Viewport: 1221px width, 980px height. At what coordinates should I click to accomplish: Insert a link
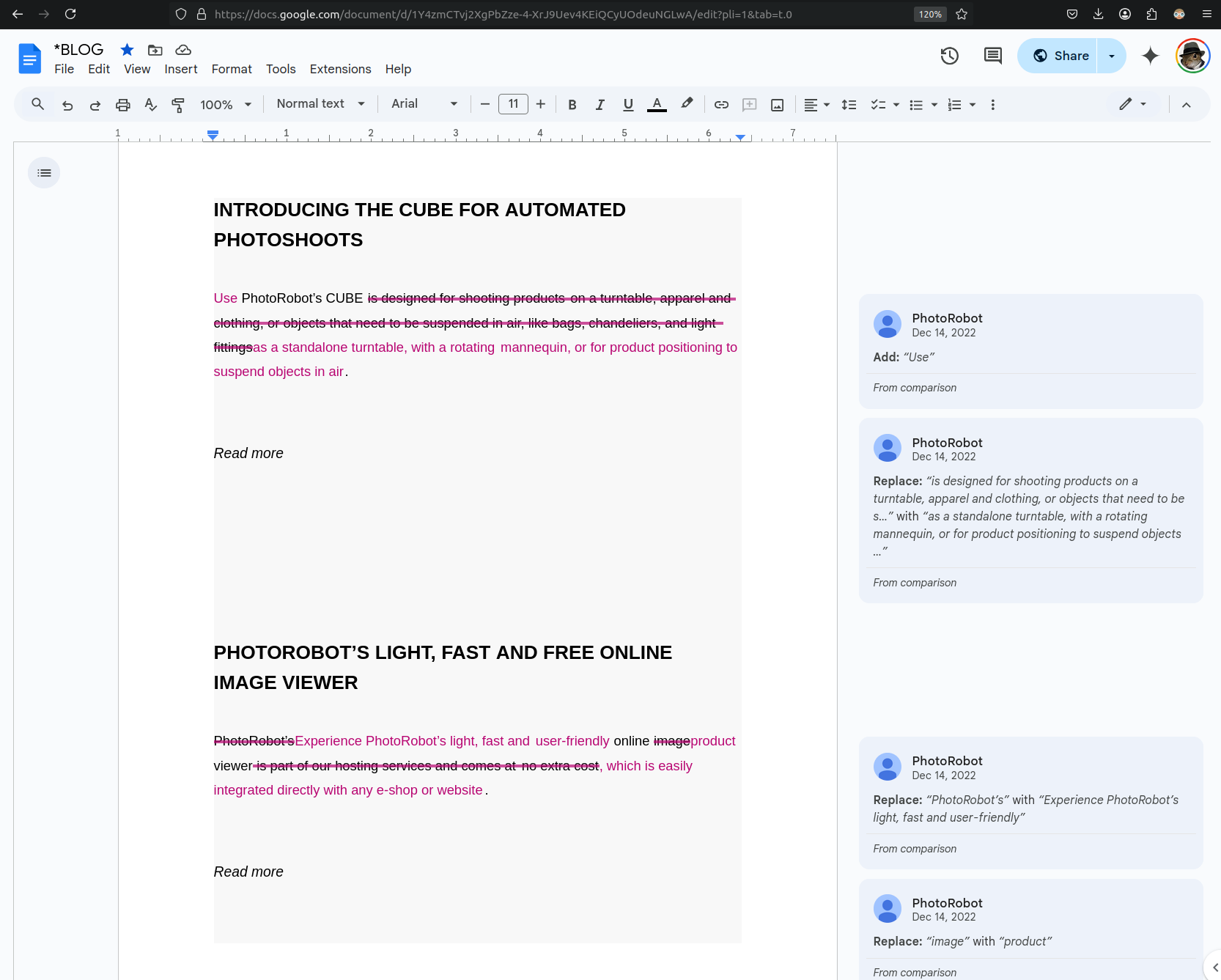click(x=721, y=105)
